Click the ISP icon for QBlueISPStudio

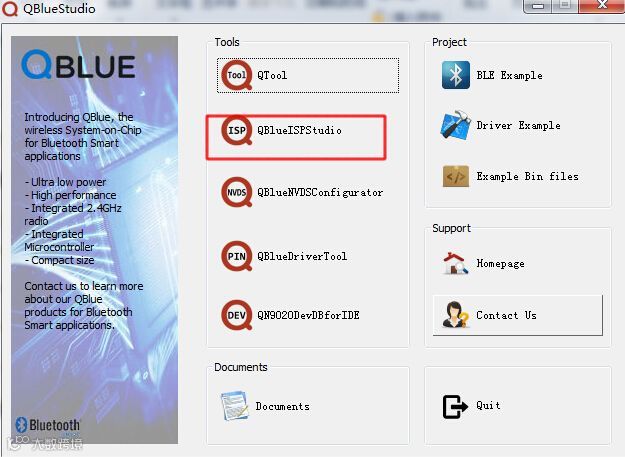tap(237, 130)
